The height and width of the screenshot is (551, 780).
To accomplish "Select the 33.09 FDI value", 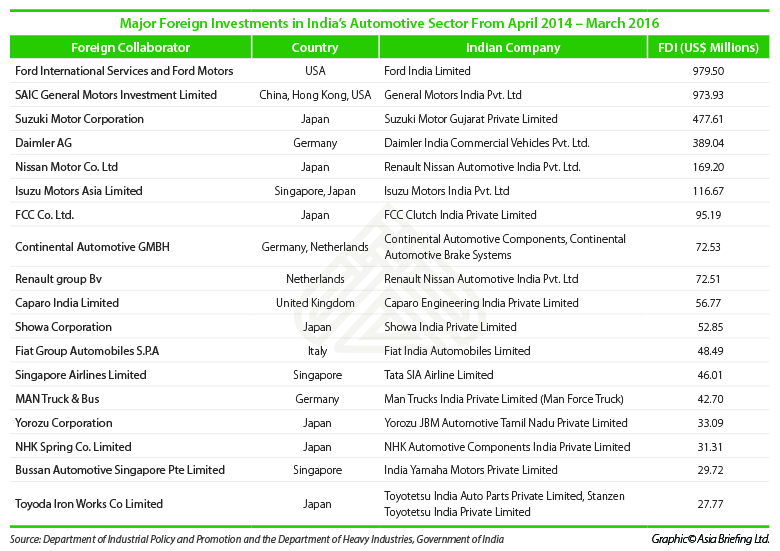I will (710, 423).
